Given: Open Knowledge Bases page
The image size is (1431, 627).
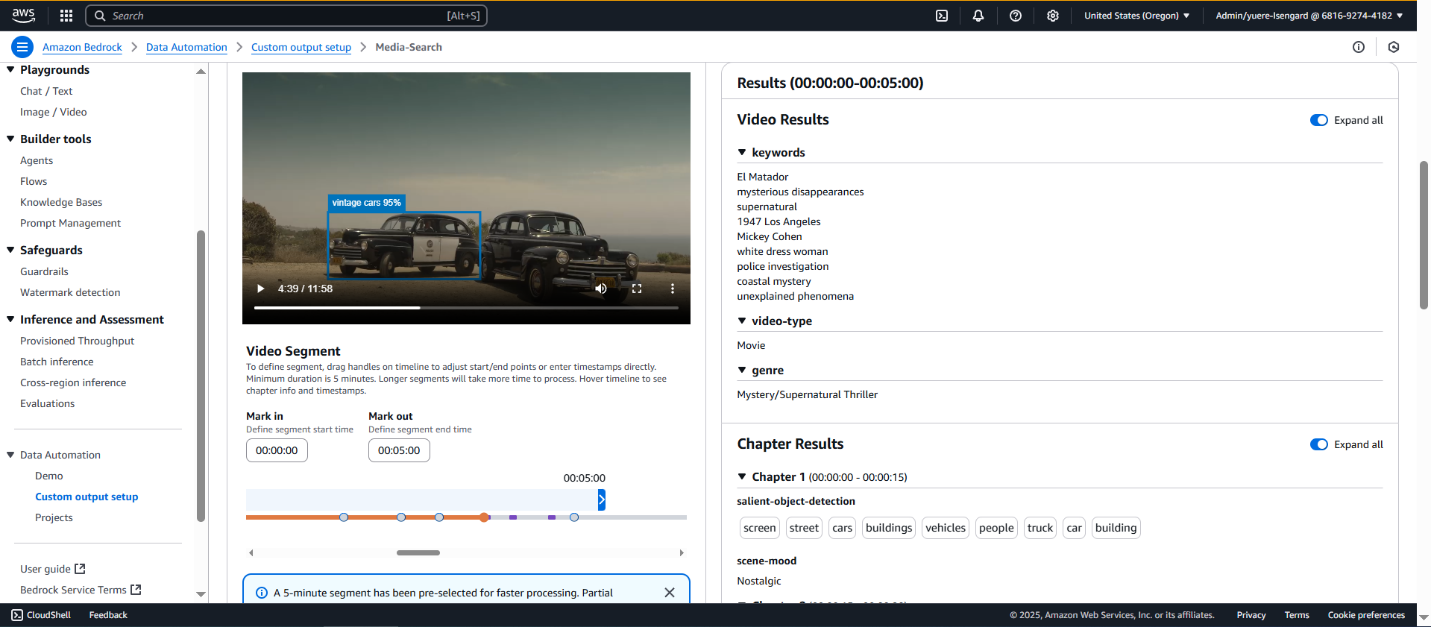Looking at the screenshot, I should pos(61,202).
